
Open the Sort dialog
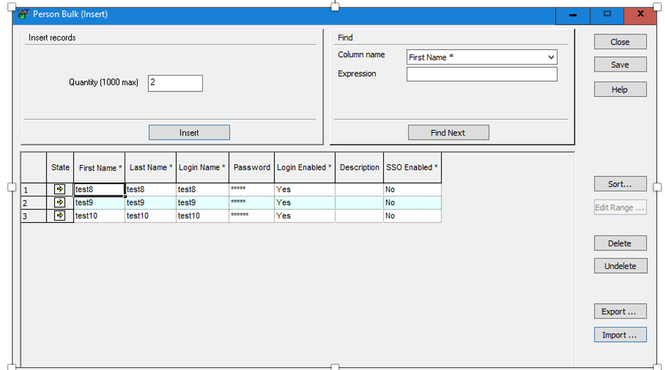tap(620, 184)
